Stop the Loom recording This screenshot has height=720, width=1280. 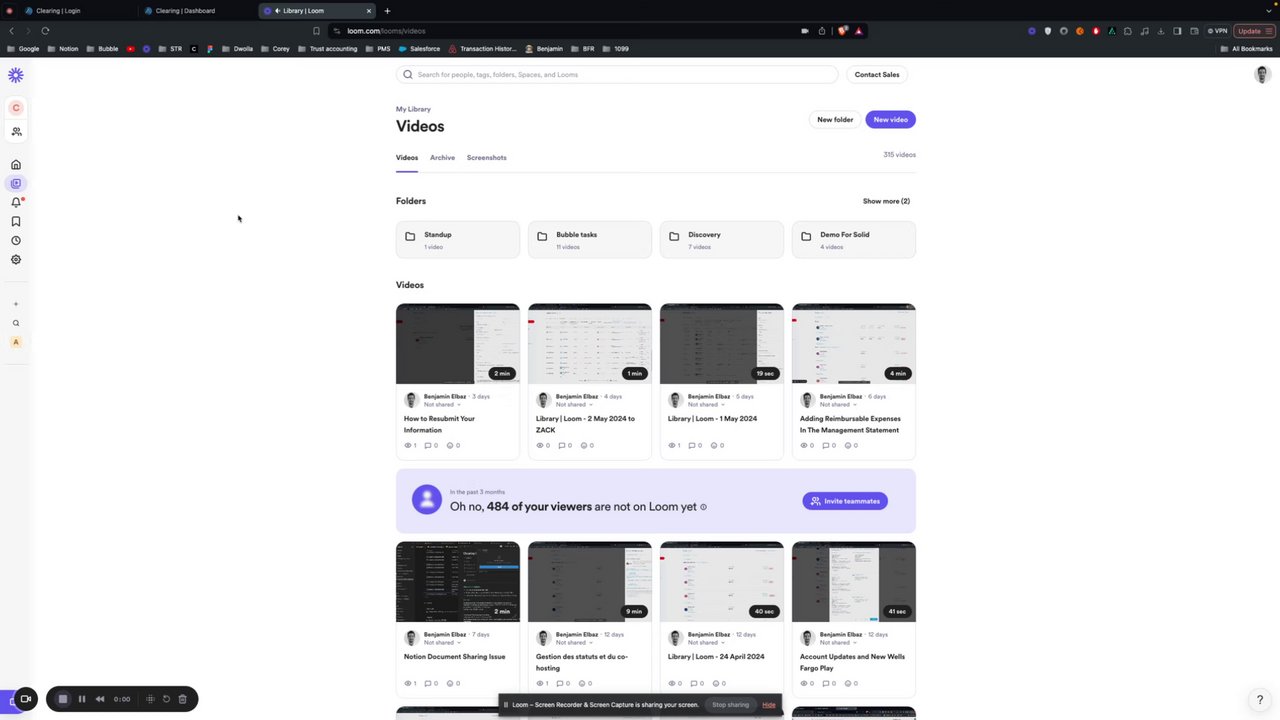(63, 699)
